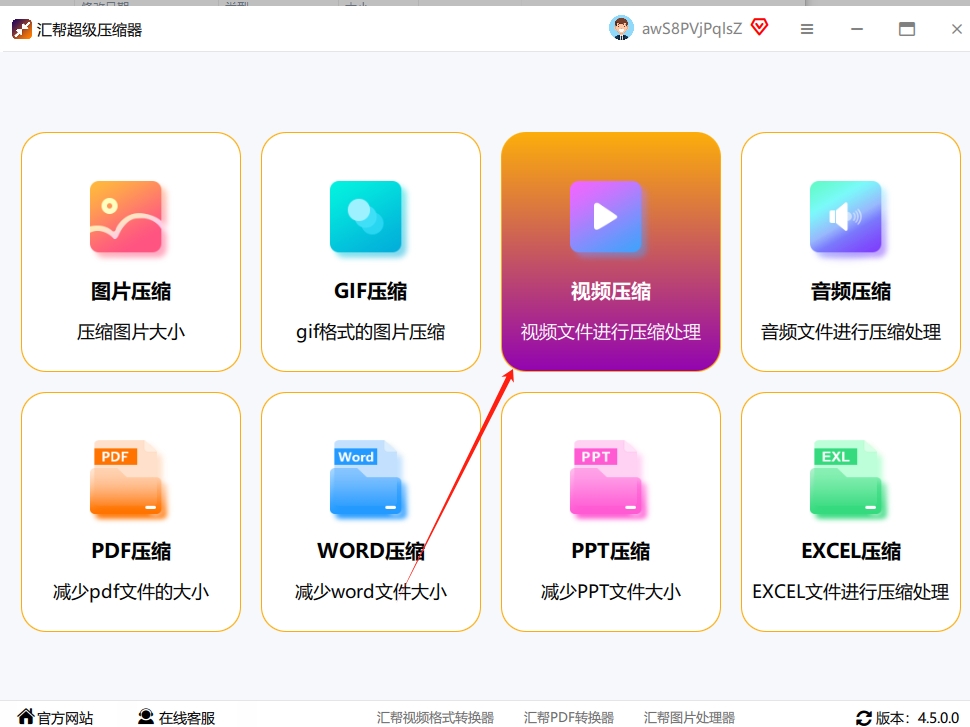Click the 压缩图片大小 description
Screen dimensions: 970x727
pyautogui.click(x=131, y=332)
